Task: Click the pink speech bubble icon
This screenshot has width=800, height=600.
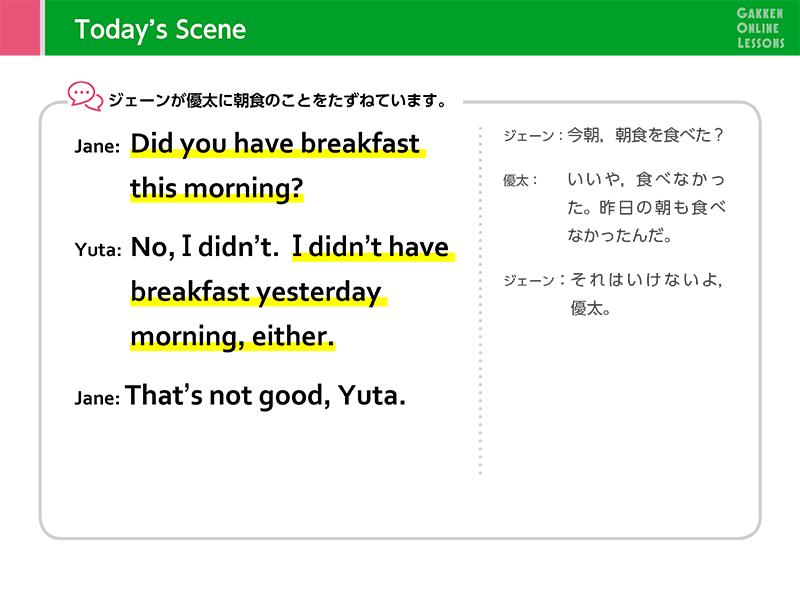Action: [x=85, y=96]
